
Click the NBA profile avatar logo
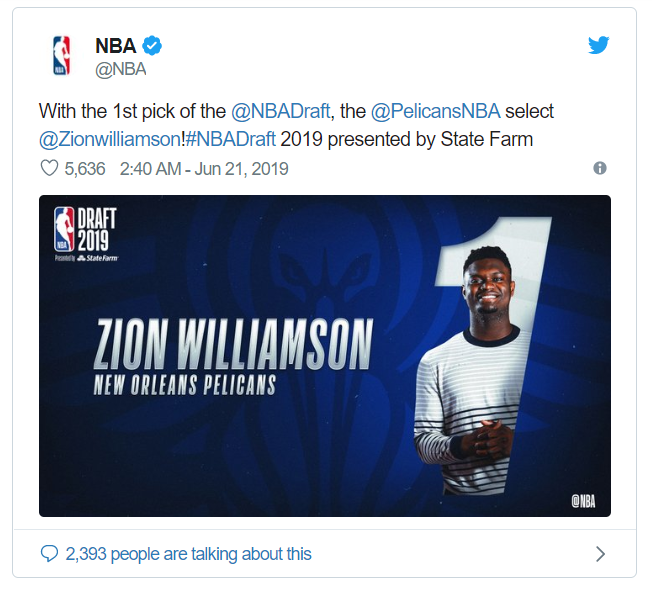pos(62,56)
